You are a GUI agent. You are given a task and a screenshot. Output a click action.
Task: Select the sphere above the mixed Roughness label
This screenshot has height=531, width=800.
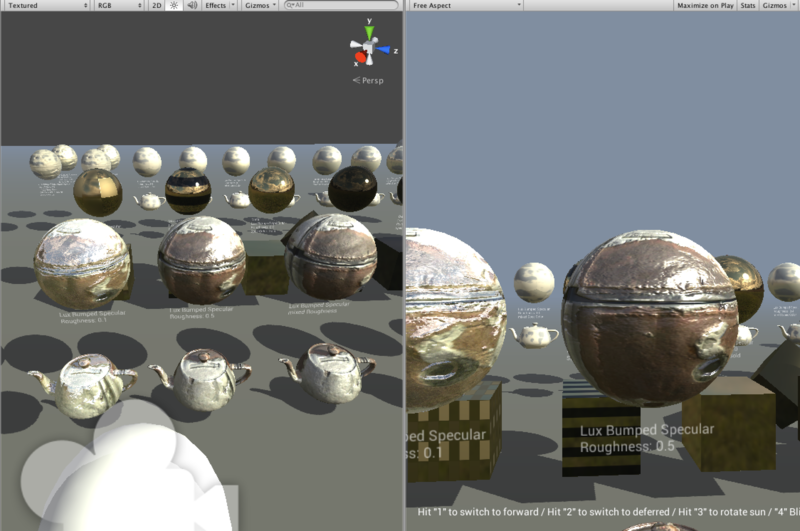331,257
